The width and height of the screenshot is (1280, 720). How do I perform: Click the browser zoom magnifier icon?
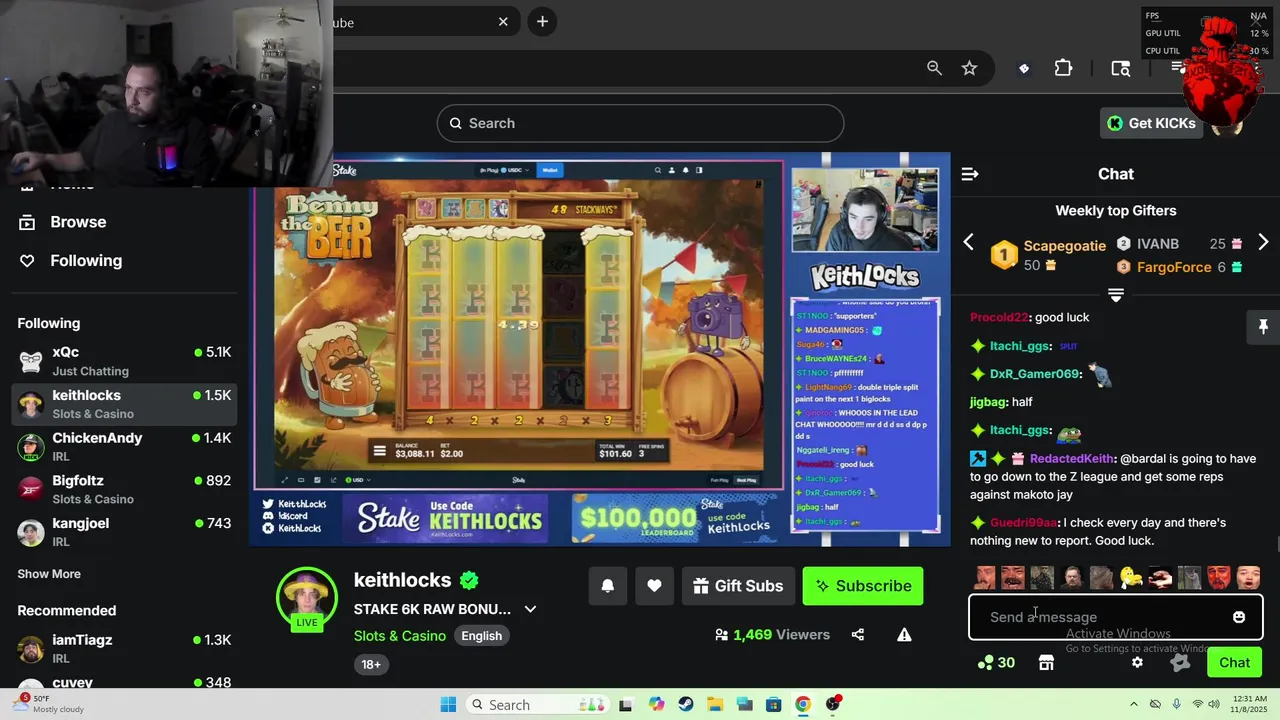coord(934,68)
